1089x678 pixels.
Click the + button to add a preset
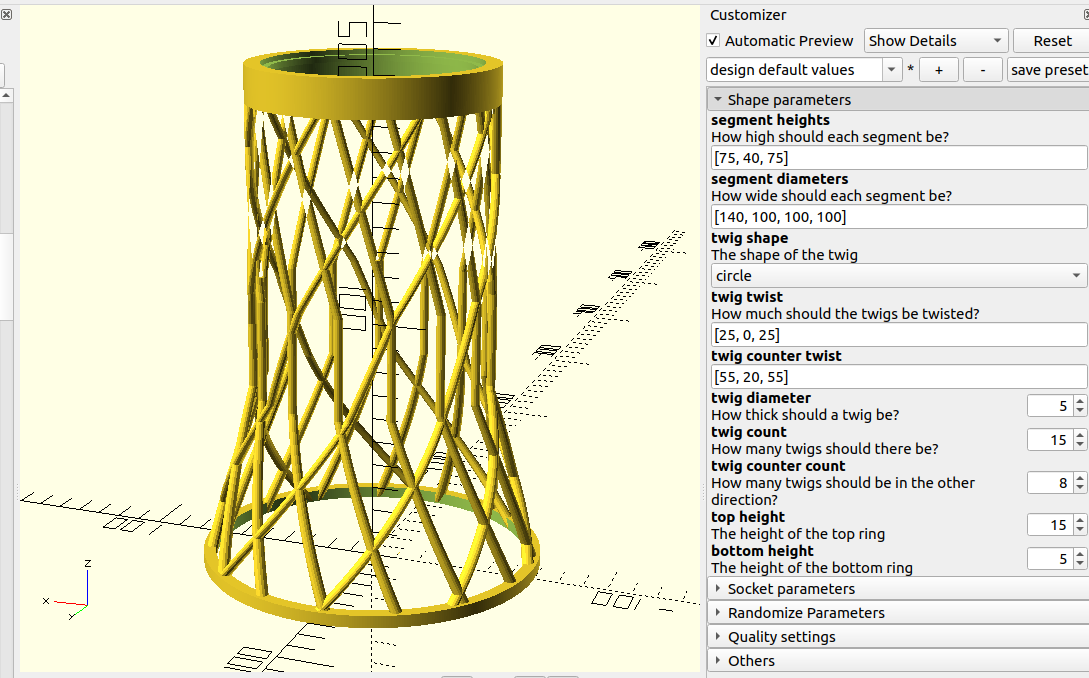coord(938,69)
